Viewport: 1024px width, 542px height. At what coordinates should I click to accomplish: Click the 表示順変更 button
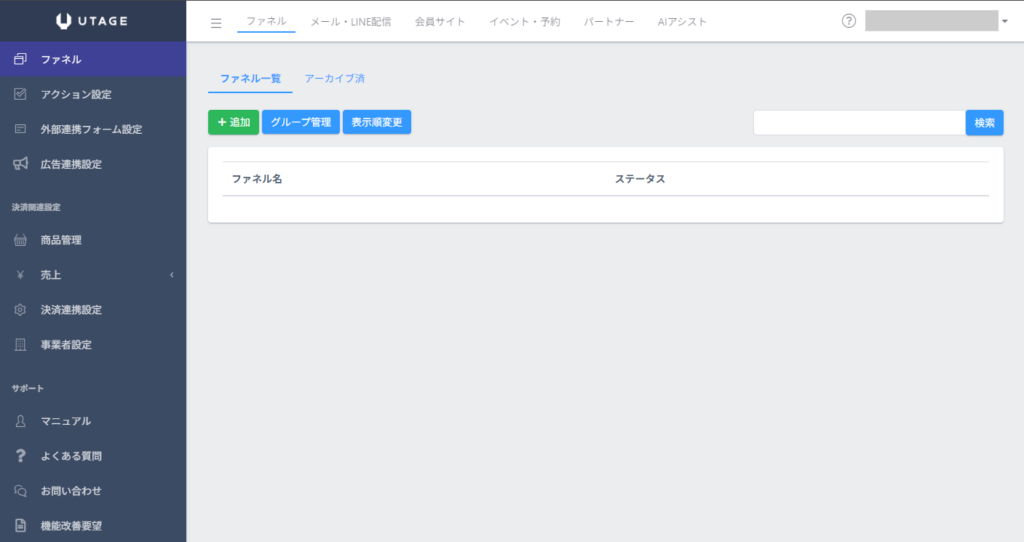click(x=377, y=122)
